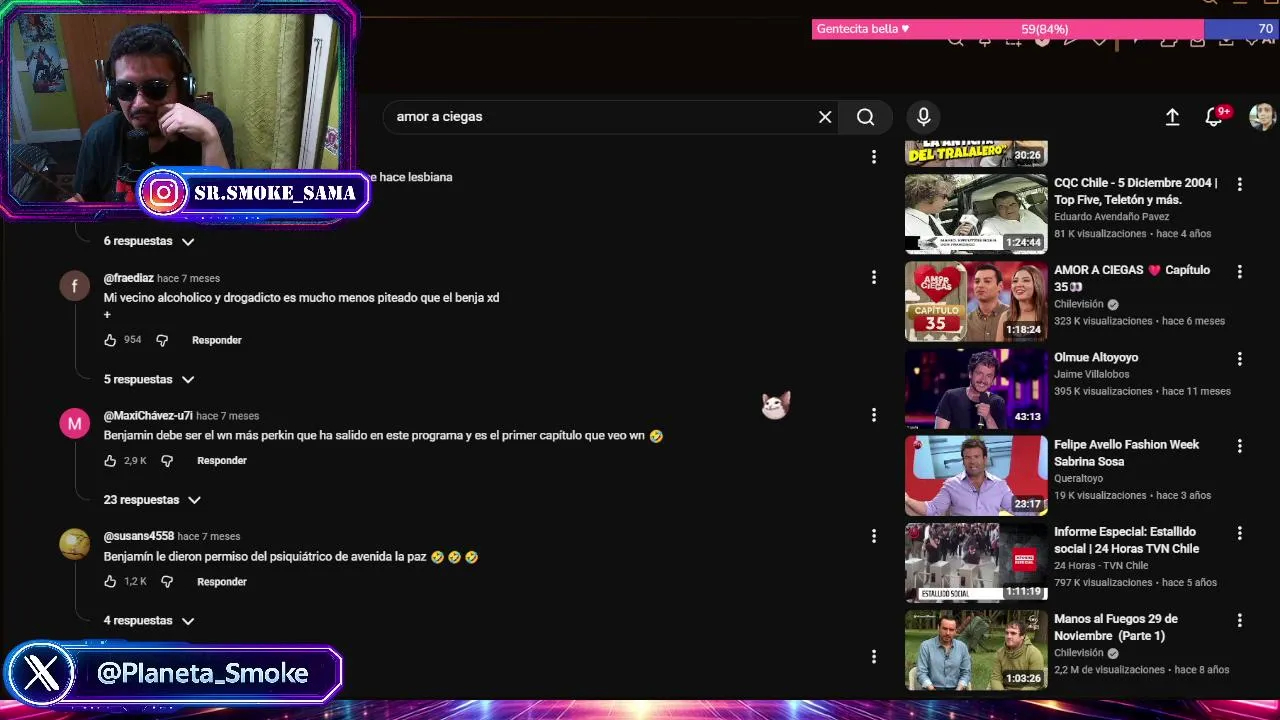
Task: Expand '4 respuestas' replies
Action: tap(149, 621)
